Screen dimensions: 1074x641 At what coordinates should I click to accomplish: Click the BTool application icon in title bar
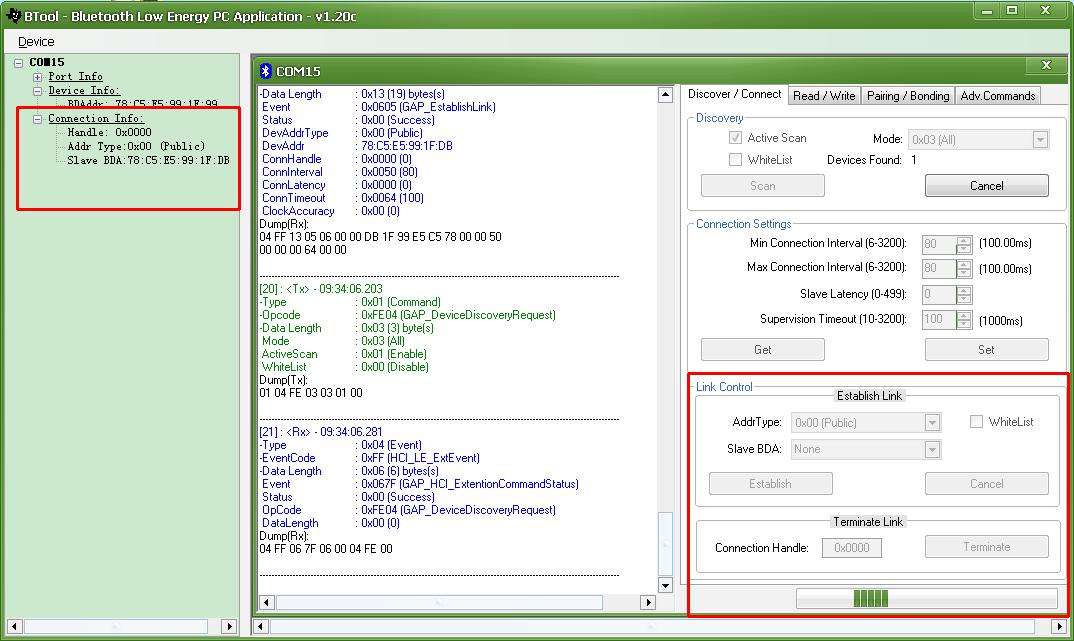pos(13,14)
